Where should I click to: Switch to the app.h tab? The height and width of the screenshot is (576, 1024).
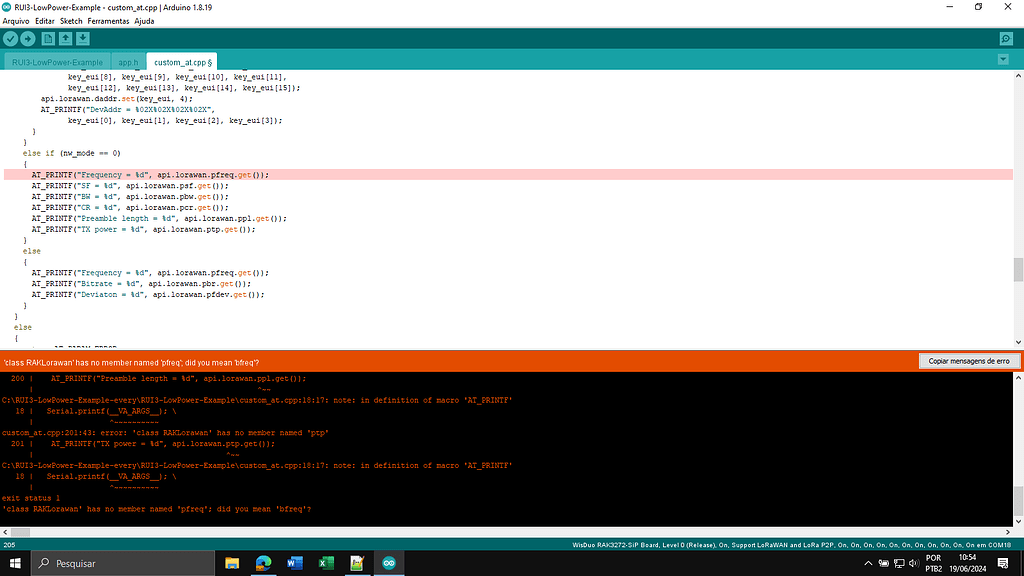(128, 62)
